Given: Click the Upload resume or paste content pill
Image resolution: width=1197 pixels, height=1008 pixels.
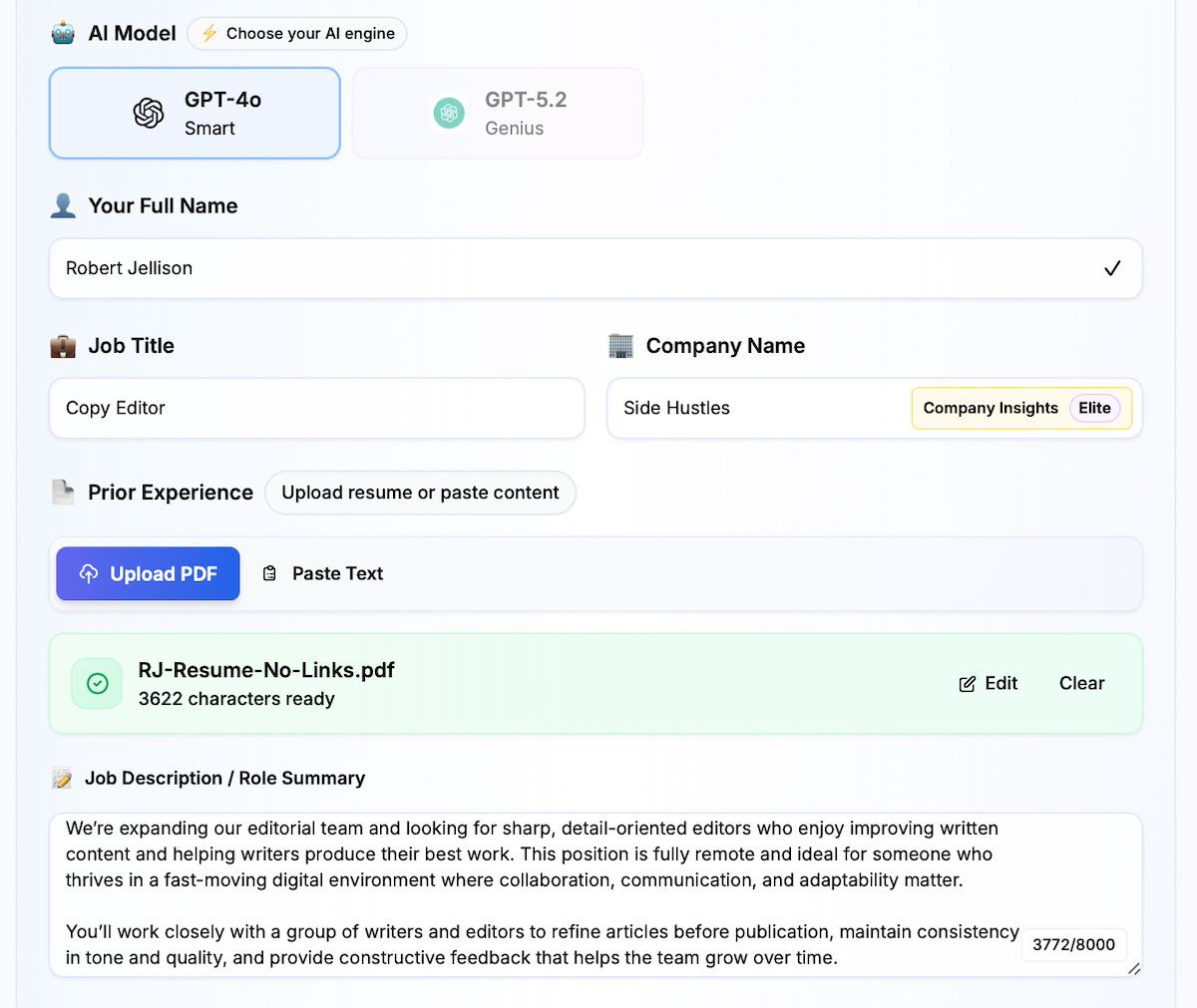Looking at the screenshot, I should [420, 493].
